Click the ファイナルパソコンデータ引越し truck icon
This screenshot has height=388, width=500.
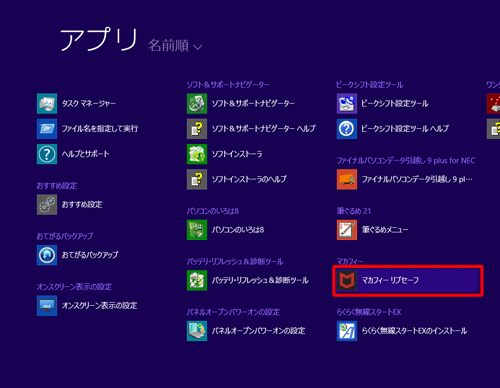[347, 179]
